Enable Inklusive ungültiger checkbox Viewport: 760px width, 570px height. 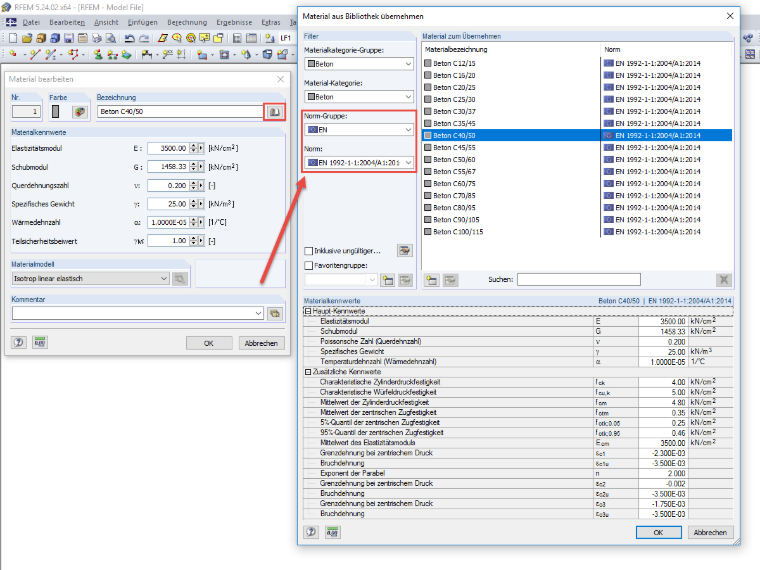pos(308,251)
